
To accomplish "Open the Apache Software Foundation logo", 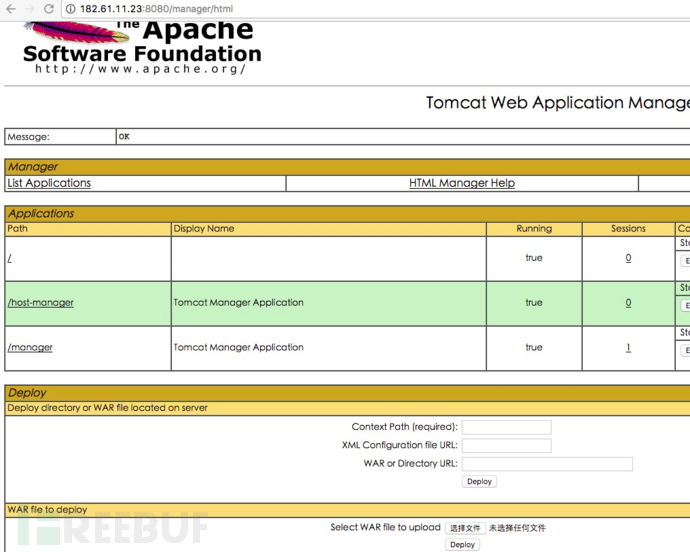I will (x=142, y=48).
